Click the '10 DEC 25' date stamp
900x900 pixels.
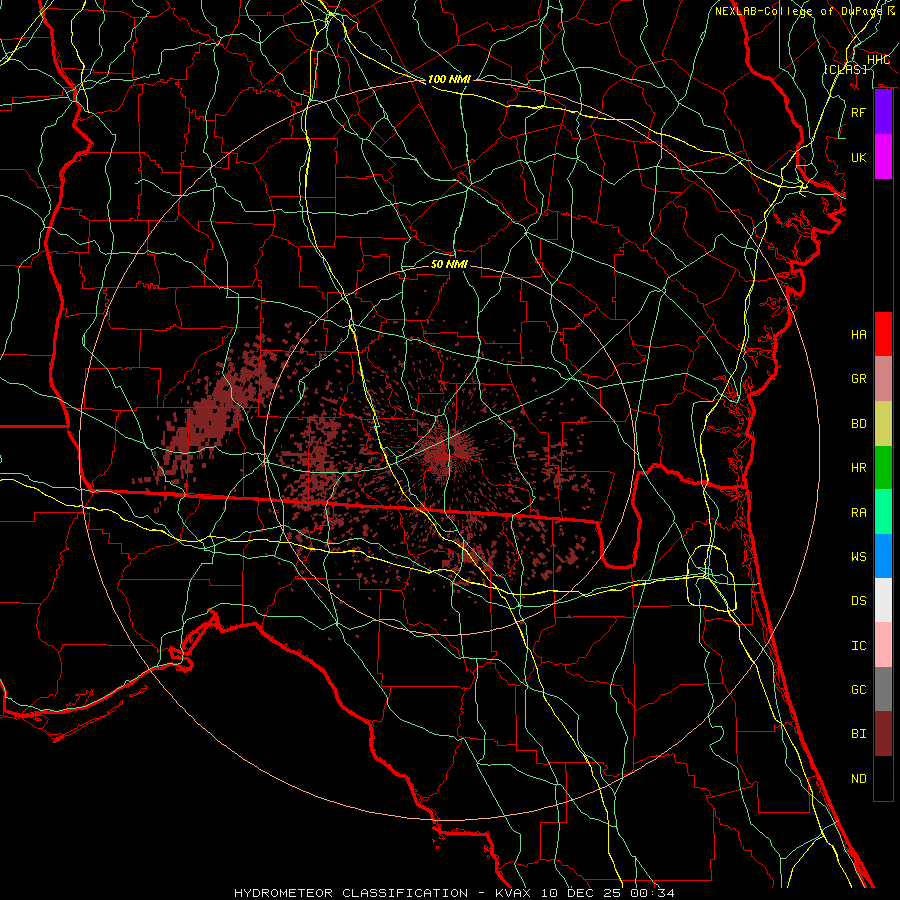581,893
